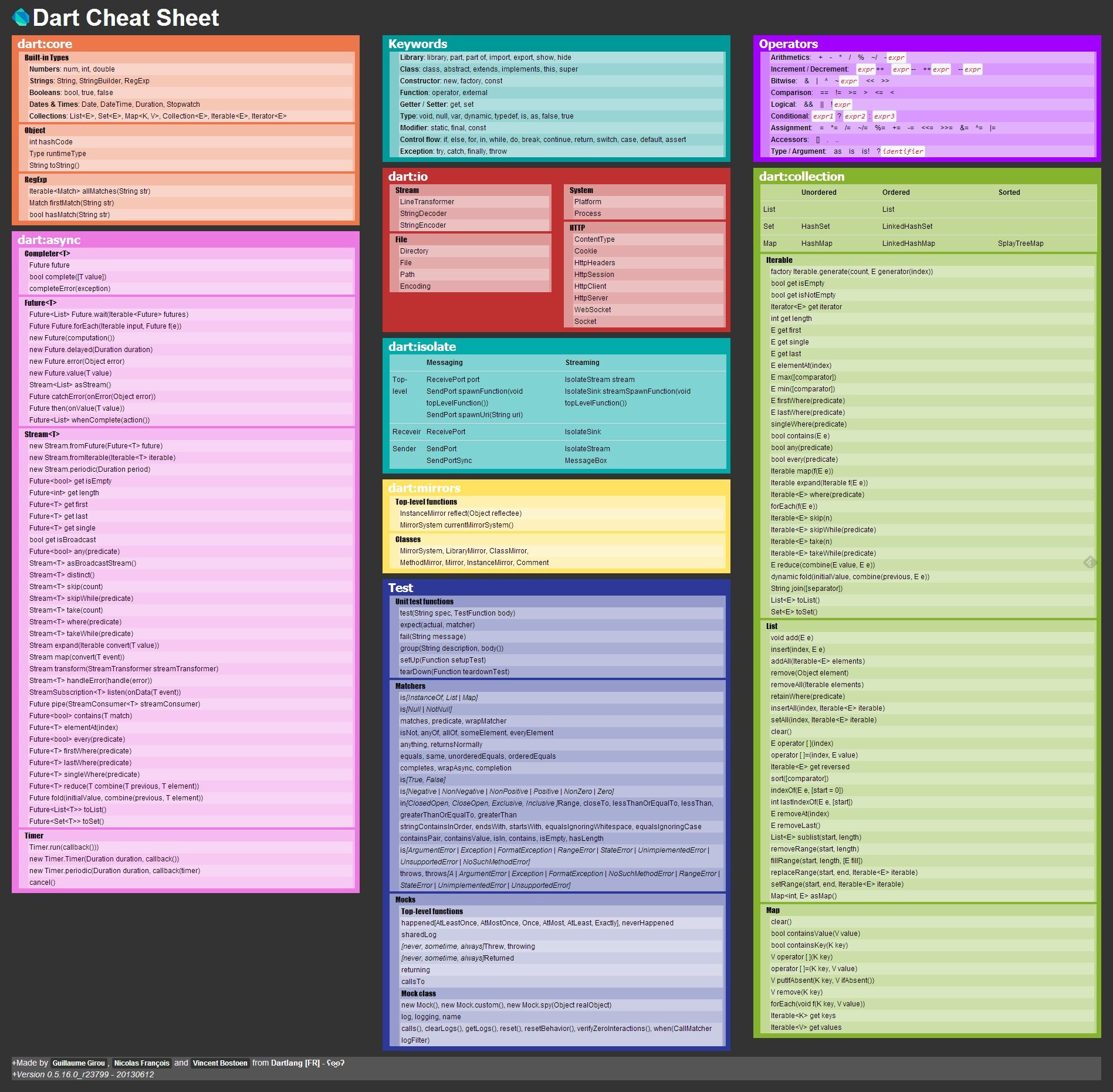Click the dart:mirrors section header
This screenshot has width=1113, height=1092.
[x=424, y=488]
